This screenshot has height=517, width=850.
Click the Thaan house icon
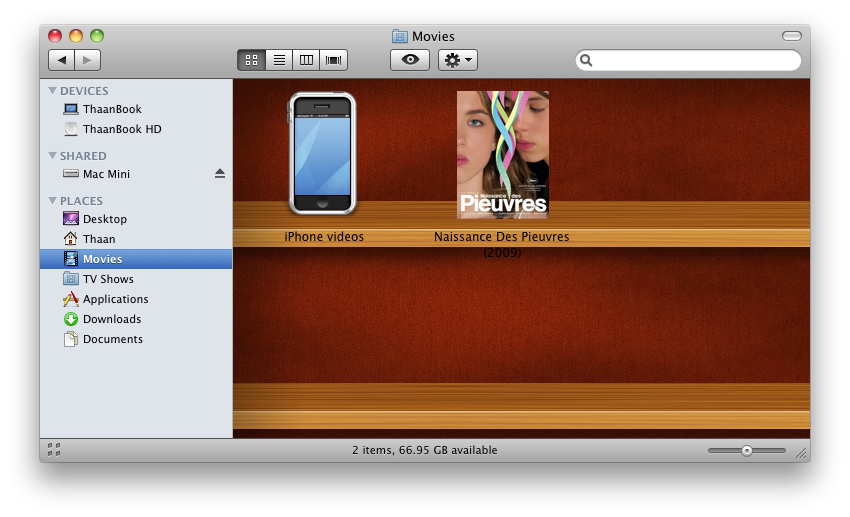[70, 238]
